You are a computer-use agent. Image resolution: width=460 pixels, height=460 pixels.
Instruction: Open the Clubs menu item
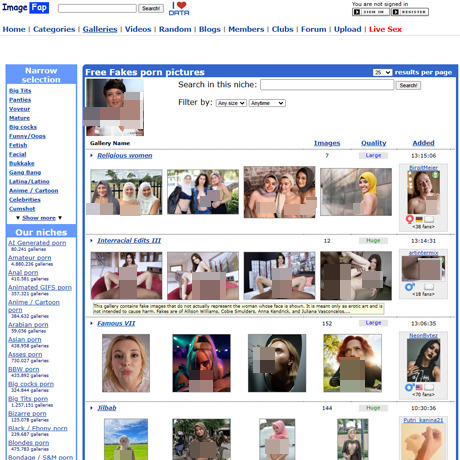coord(282,29)
